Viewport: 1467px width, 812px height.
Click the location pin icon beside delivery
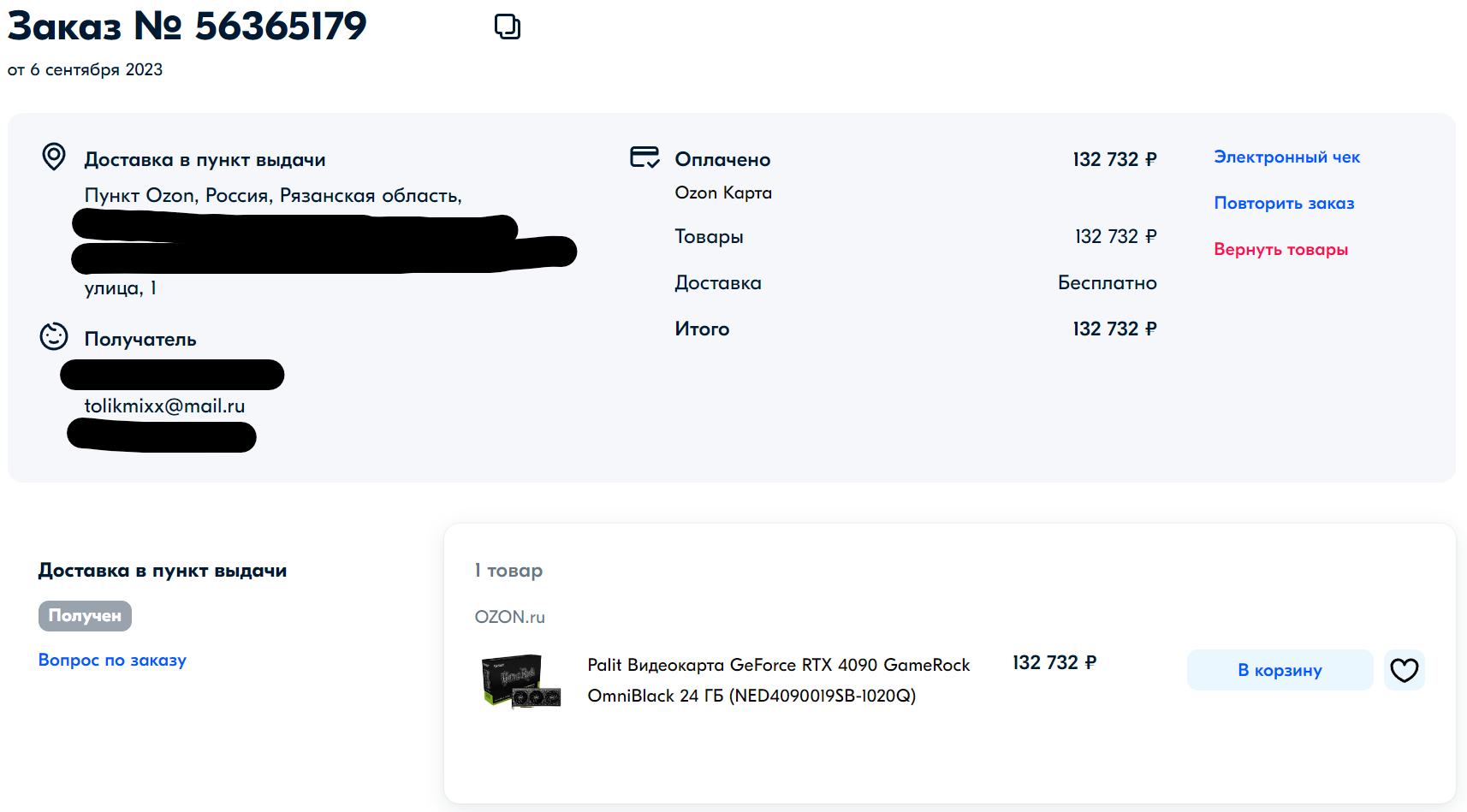click(x=54, y=157)
